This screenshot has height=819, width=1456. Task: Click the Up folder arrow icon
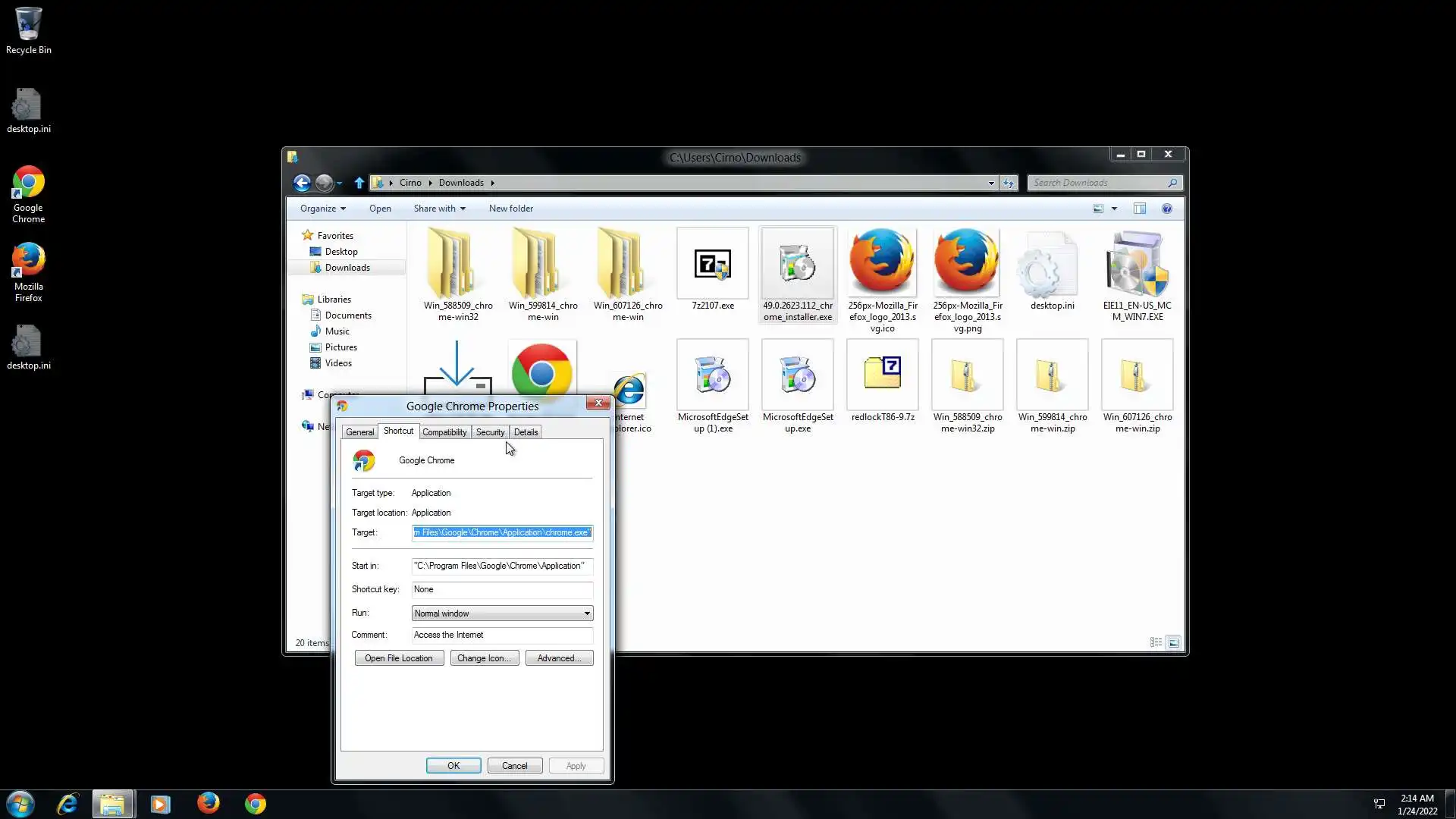coord(359,183)
